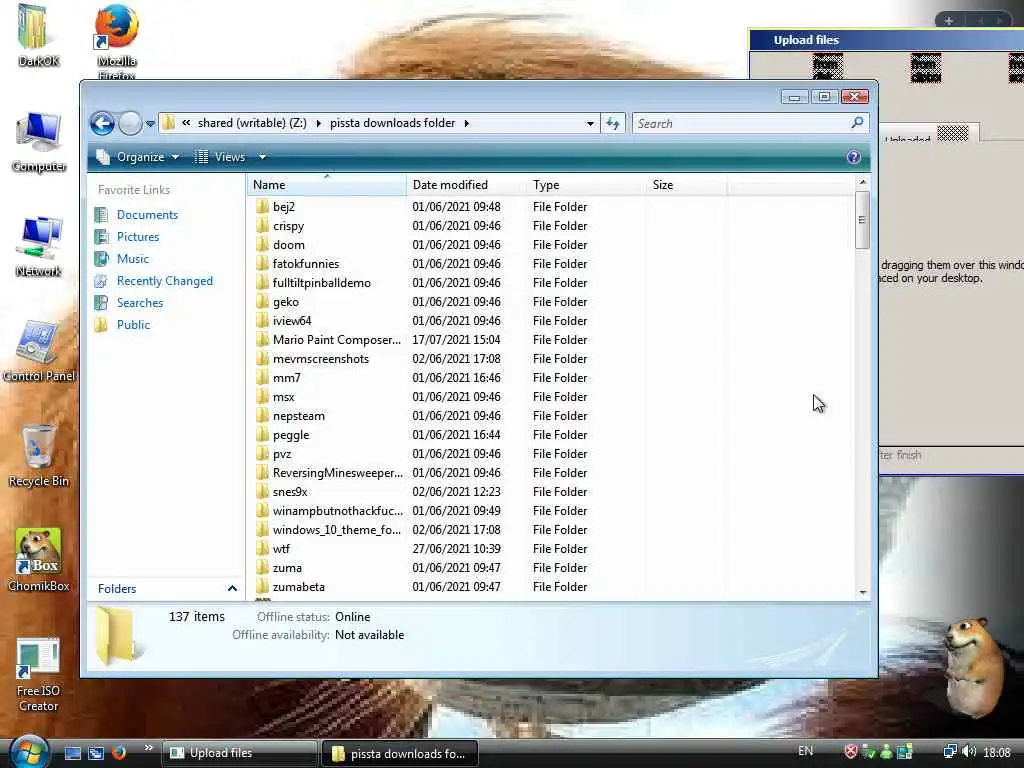1024x768 pixels.
Task: Open the Recycle Bin
Action: coord(39,455)
